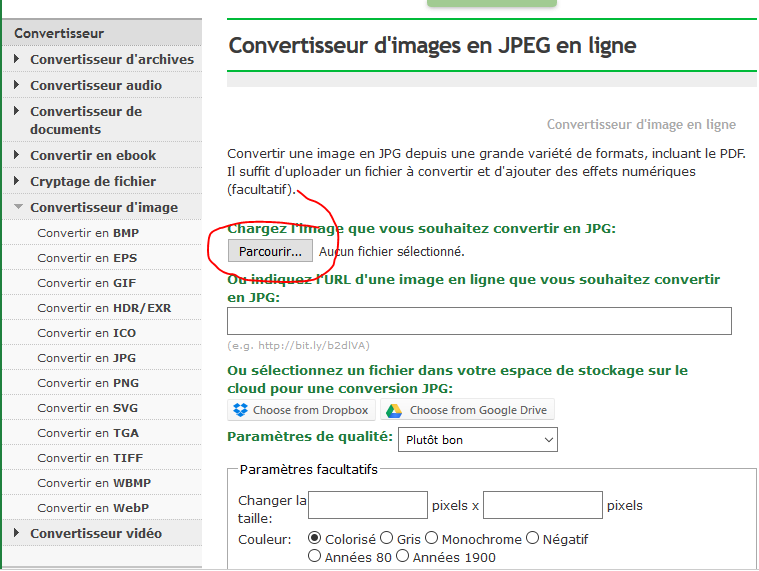Open Convertisseur vidéo menu entry
The height and width of the screenshot is (571, 759).
point(96,533)
